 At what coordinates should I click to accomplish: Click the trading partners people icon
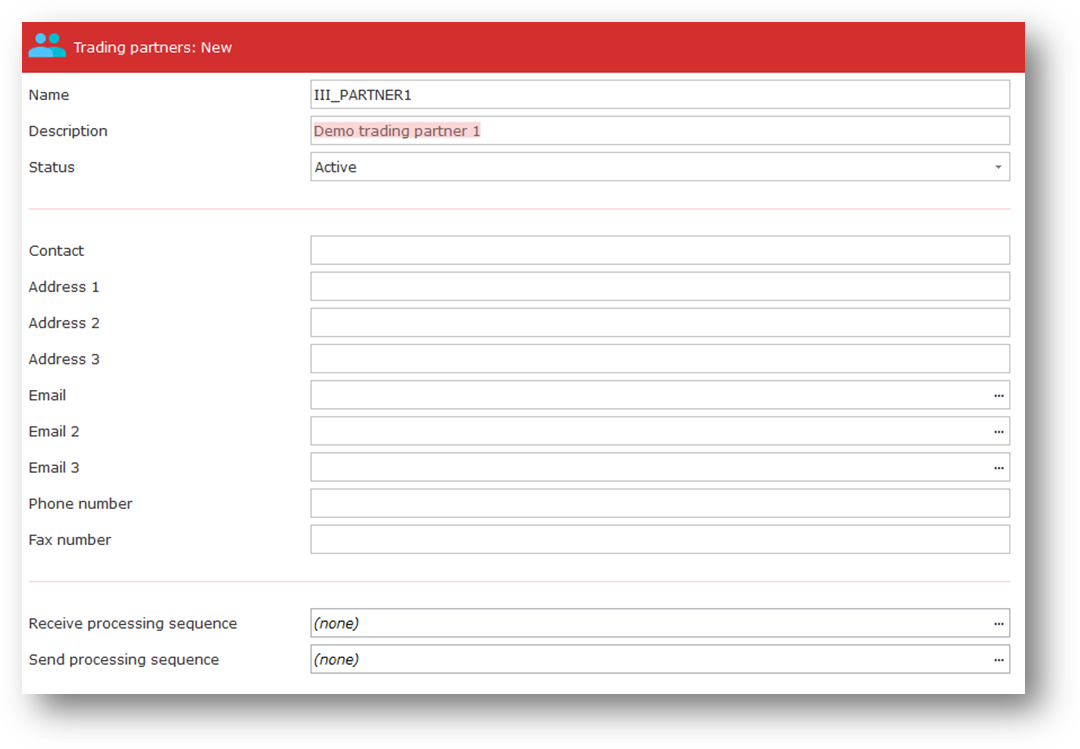pos(47,46)
